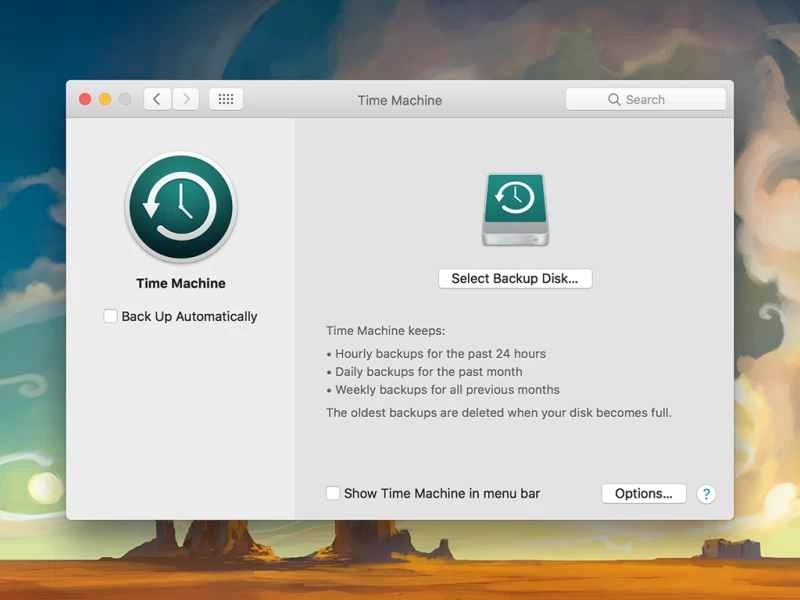Click Select Backup Disk
800x600 pixels.
pos(515,278)
